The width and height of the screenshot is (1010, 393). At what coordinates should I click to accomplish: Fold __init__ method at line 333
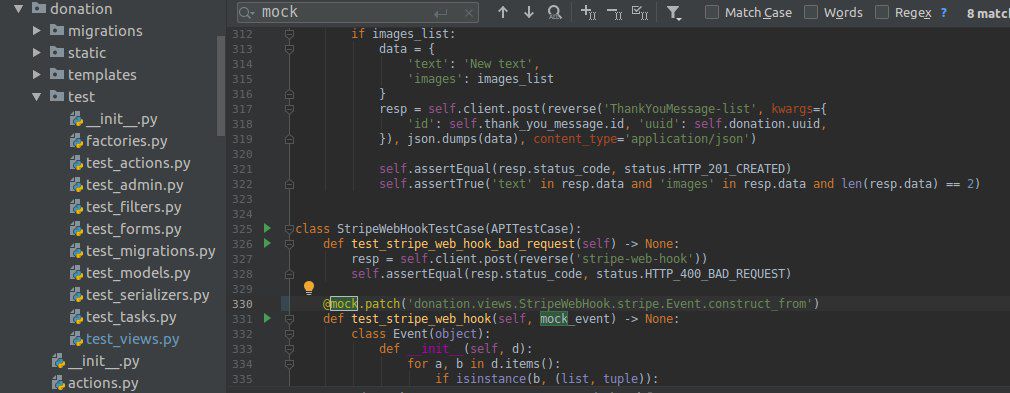(289, 349)
